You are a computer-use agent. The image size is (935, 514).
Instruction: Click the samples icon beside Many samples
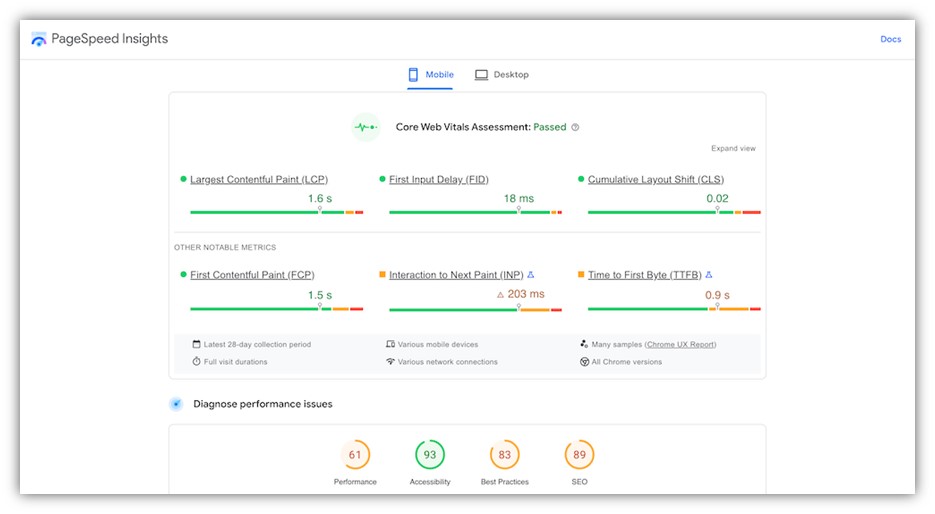click(584, 344)
